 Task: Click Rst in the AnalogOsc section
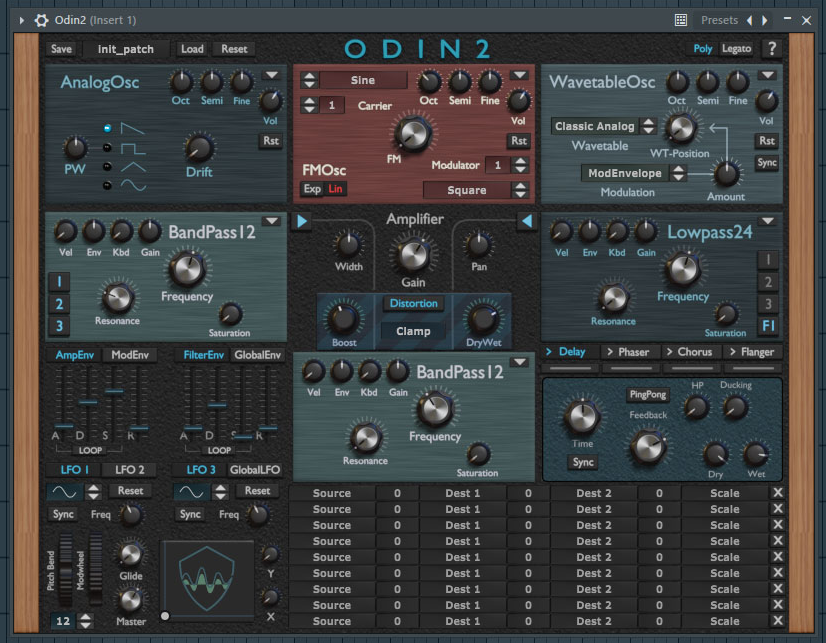271,141
